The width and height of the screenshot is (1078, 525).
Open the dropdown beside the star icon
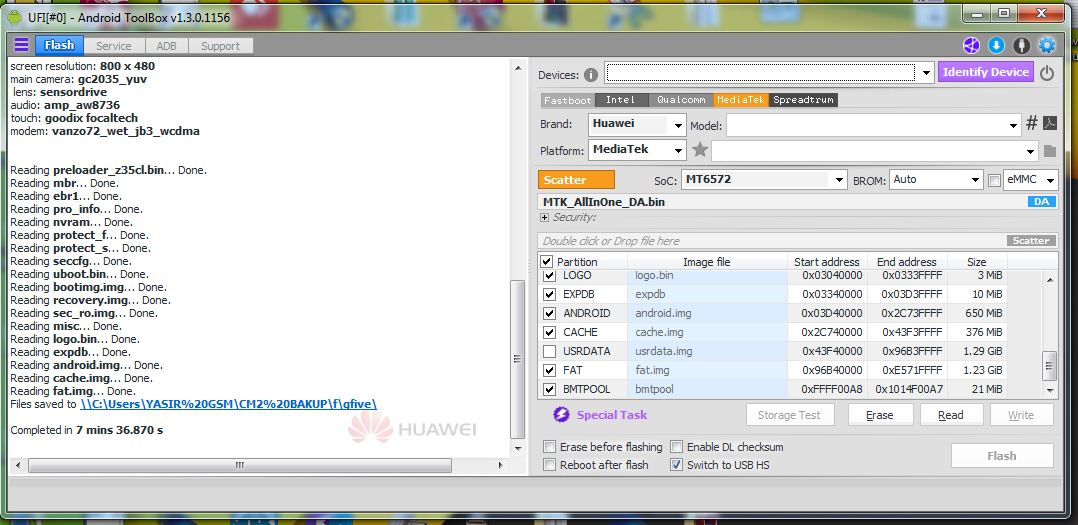click(x=1030, y=151)
